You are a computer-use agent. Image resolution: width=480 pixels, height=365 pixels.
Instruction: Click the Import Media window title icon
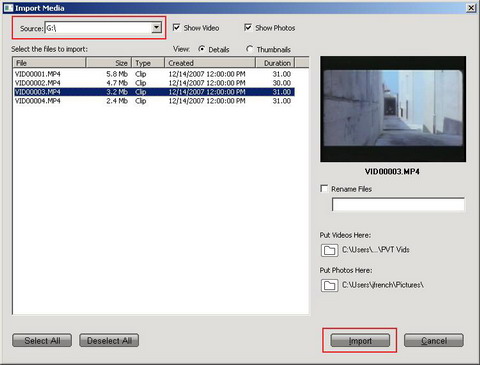8,8
